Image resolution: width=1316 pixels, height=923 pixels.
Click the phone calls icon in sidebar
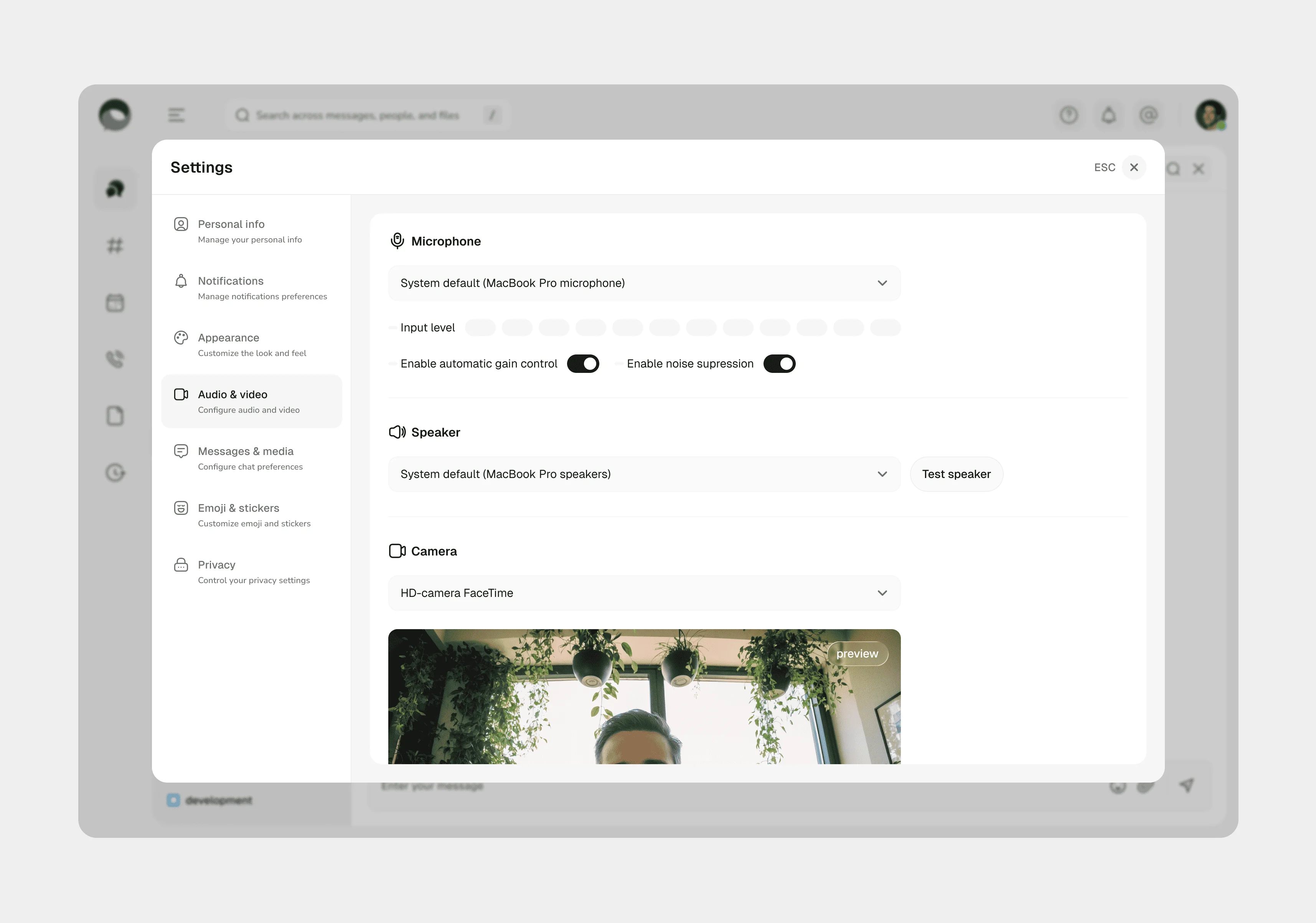[115, 359]
